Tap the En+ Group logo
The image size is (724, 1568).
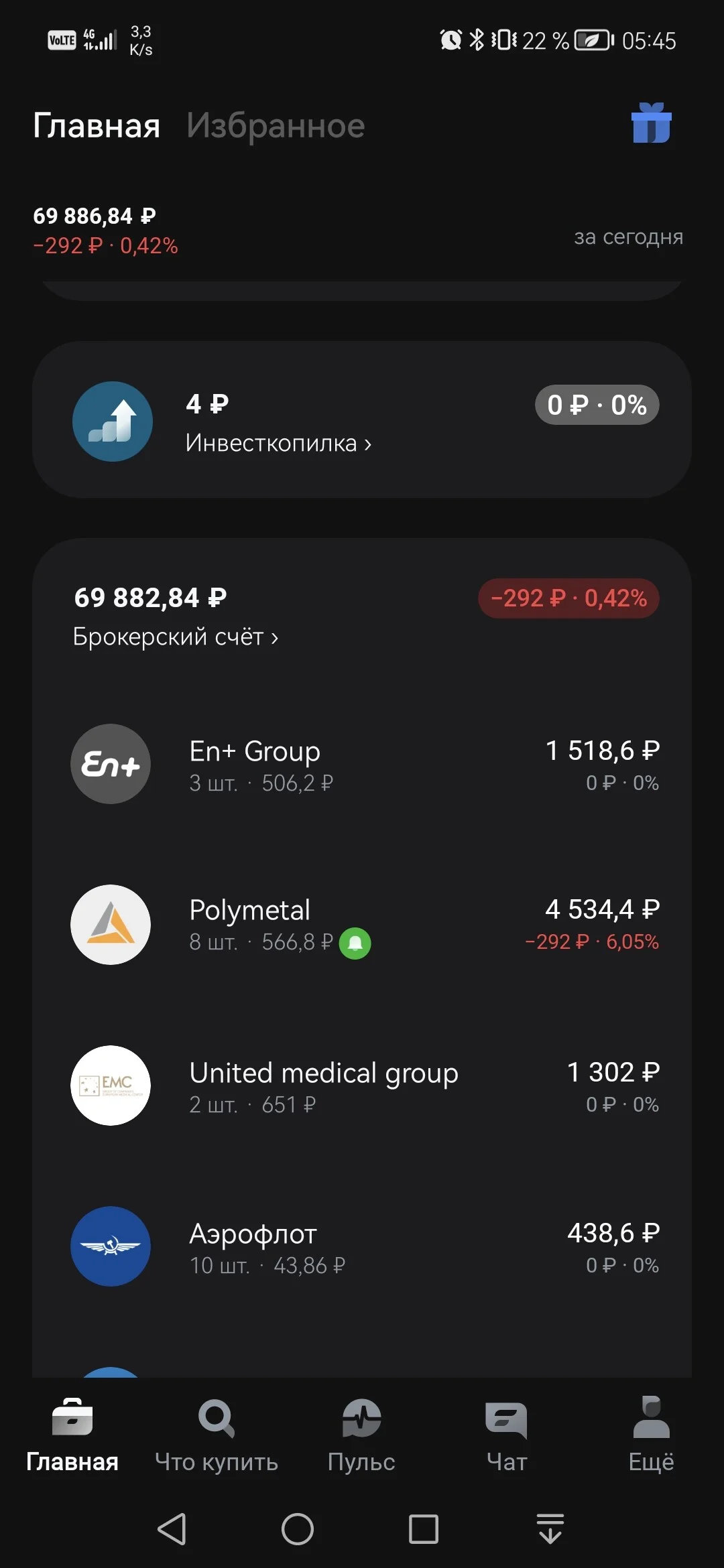111,764
